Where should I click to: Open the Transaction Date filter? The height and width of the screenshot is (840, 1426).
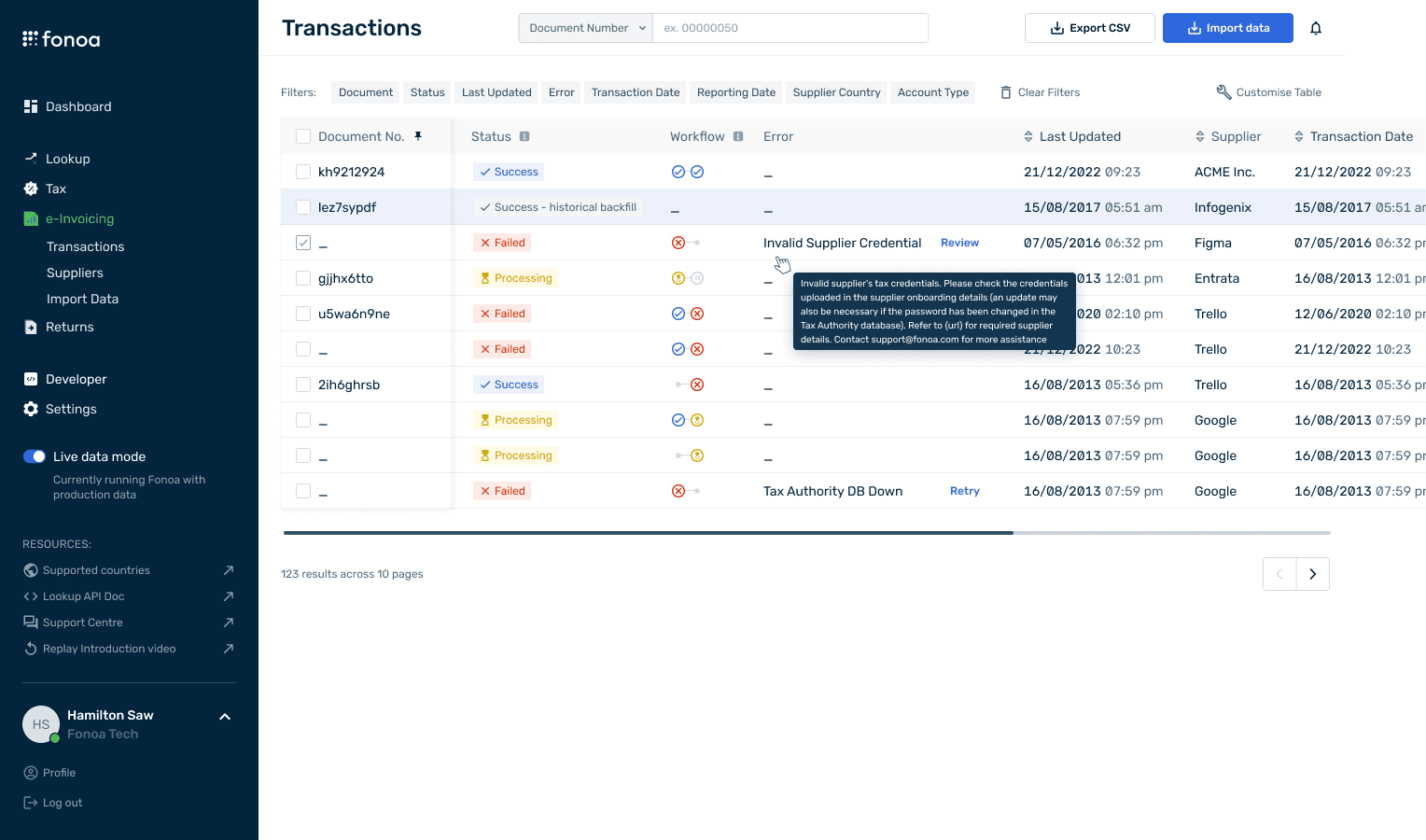636,92
